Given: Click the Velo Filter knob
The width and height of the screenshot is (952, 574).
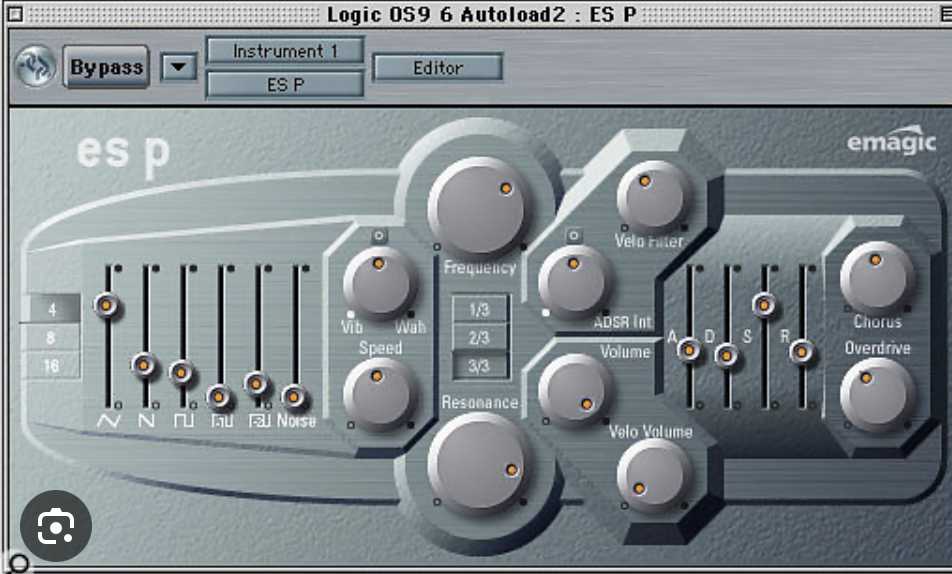Looking at the screenshot, I should [654, 198].
